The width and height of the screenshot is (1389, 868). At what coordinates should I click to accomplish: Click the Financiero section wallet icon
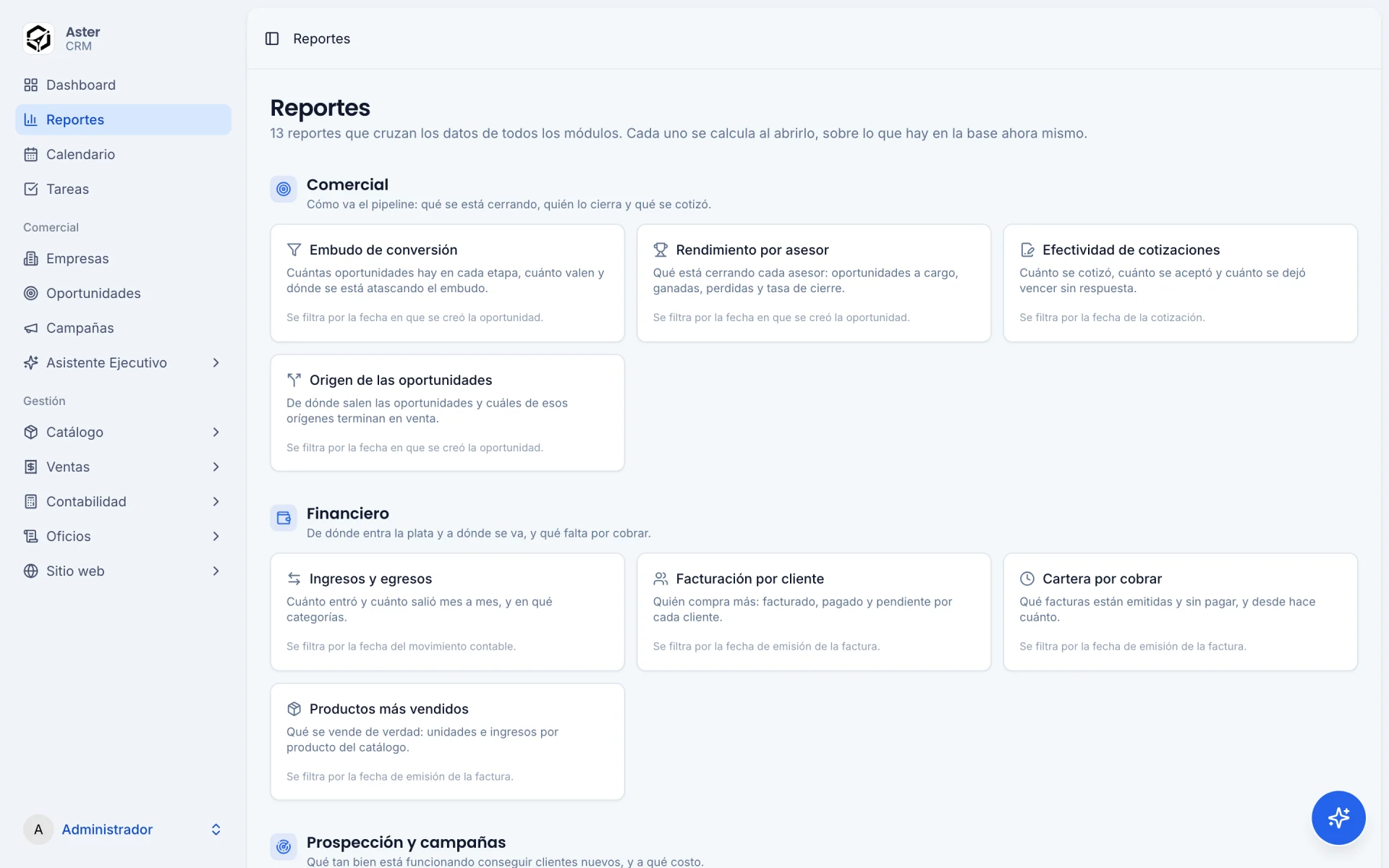pos(284,518)
